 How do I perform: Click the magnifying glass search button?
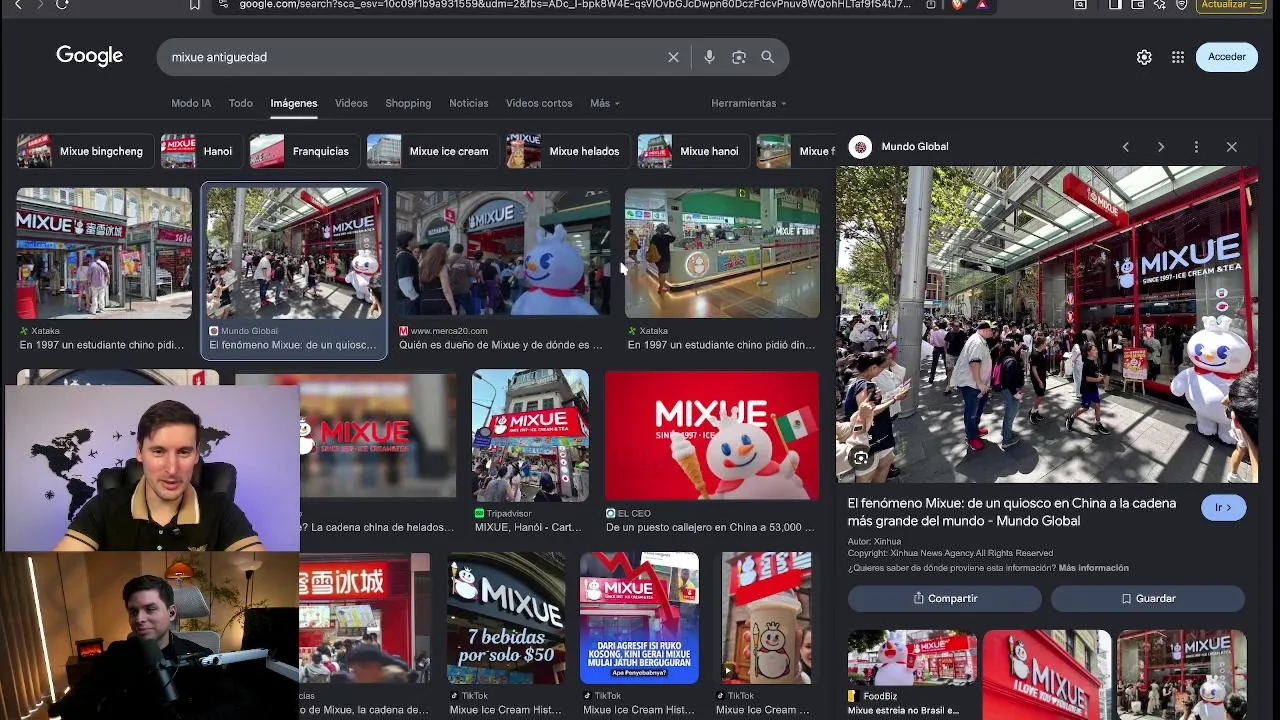(768, 57)
